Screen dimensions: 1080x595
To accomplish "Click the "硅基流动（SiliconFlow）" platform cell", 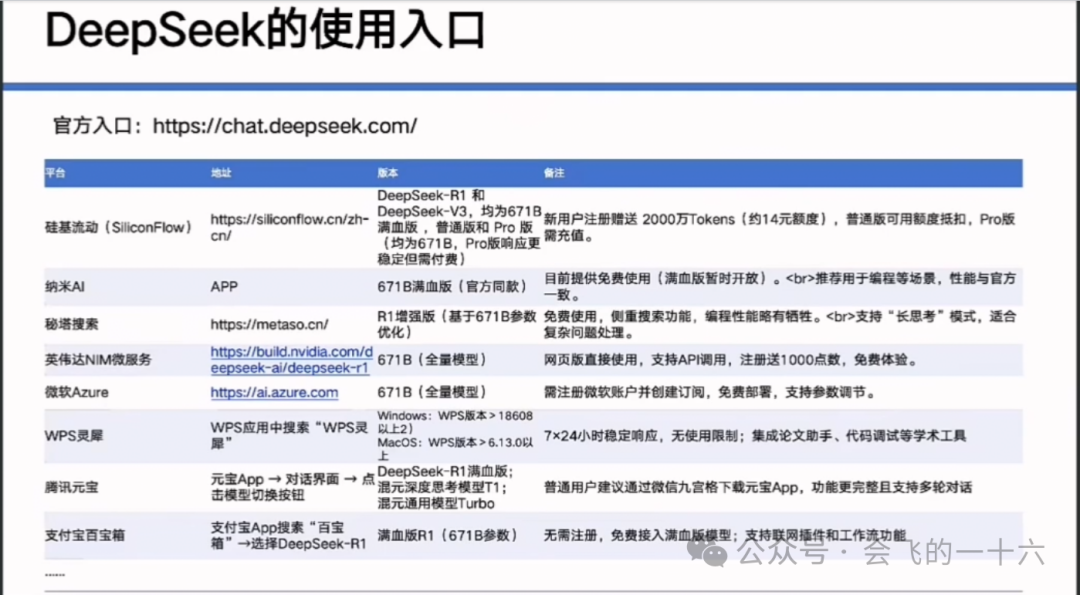I will 118,227.
